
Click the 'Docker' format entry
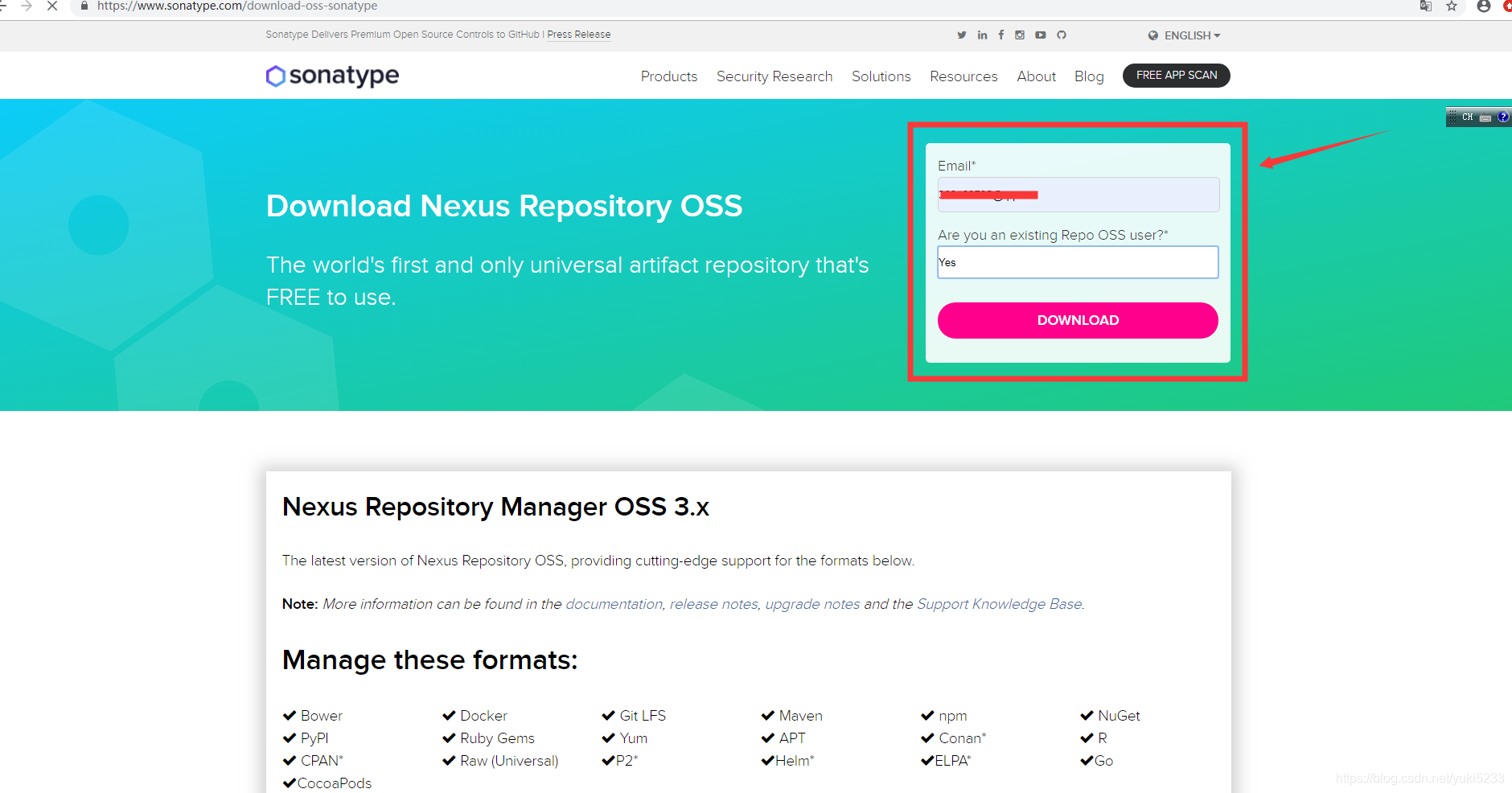click(483, 716)
